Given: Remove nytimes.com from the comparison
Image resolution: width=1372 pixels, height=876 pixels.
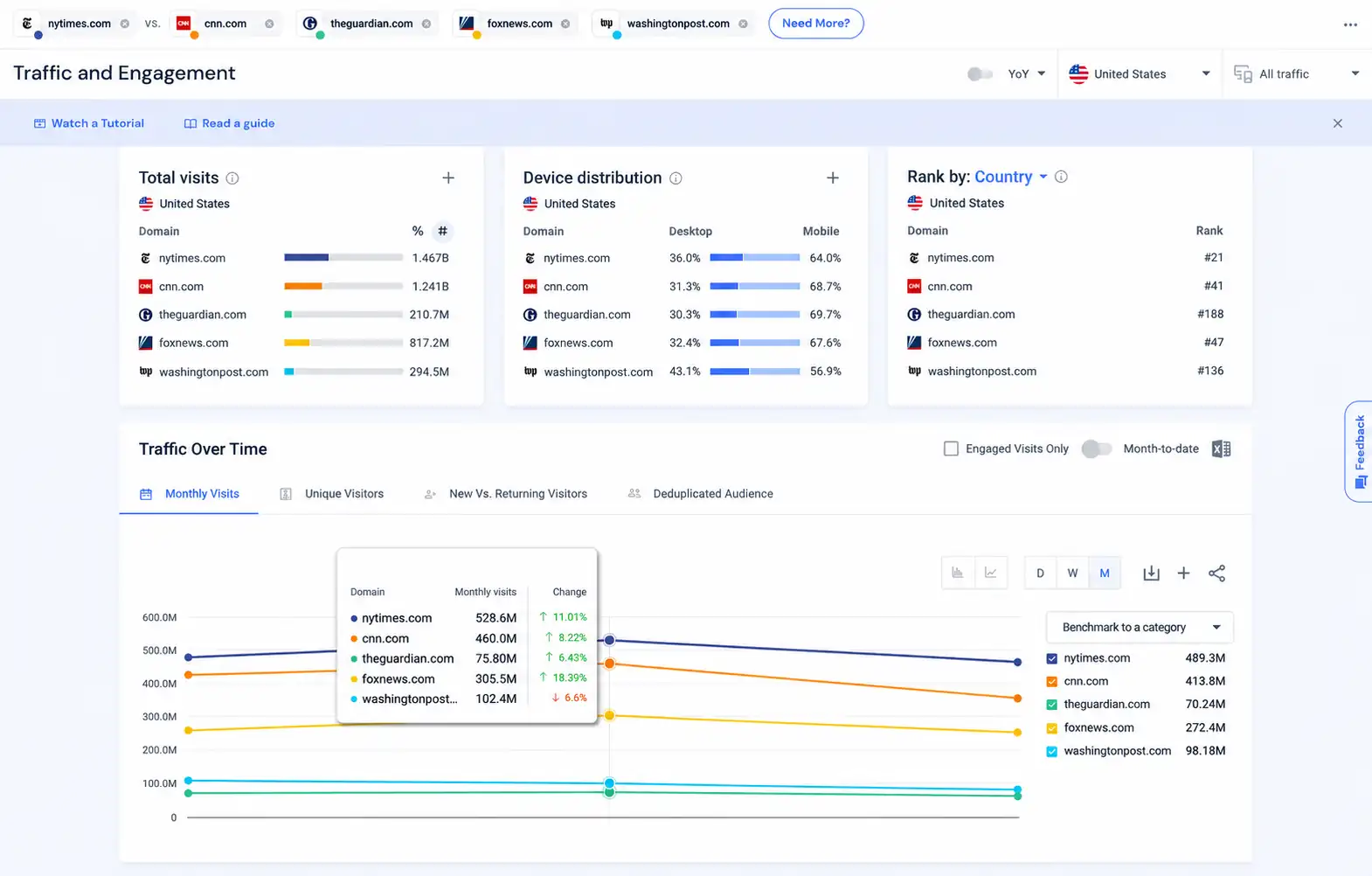Looking at the screenshot, I should [125, 24].
